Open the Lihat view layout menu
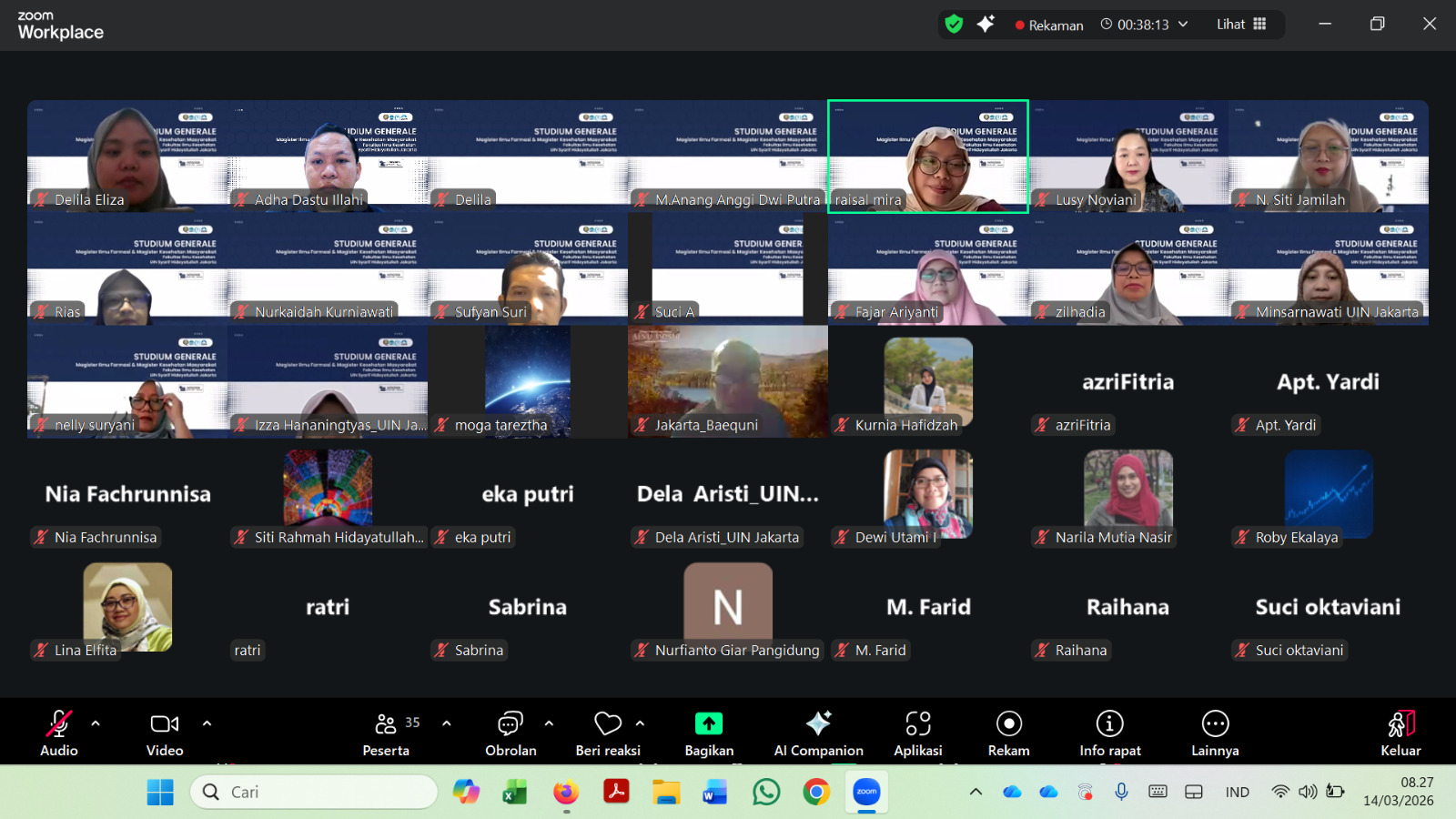 tap(1241, 25)
